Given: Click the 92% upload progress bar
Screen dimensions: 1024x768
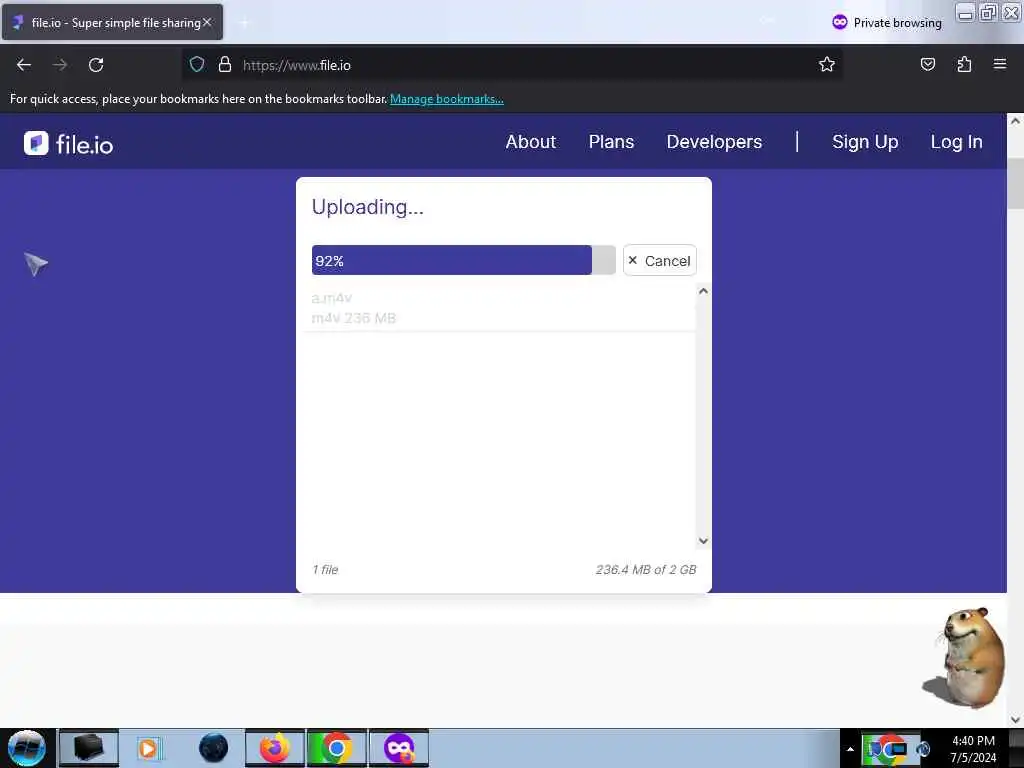Looking at the screenshot, I should click(x=463, y=260).
